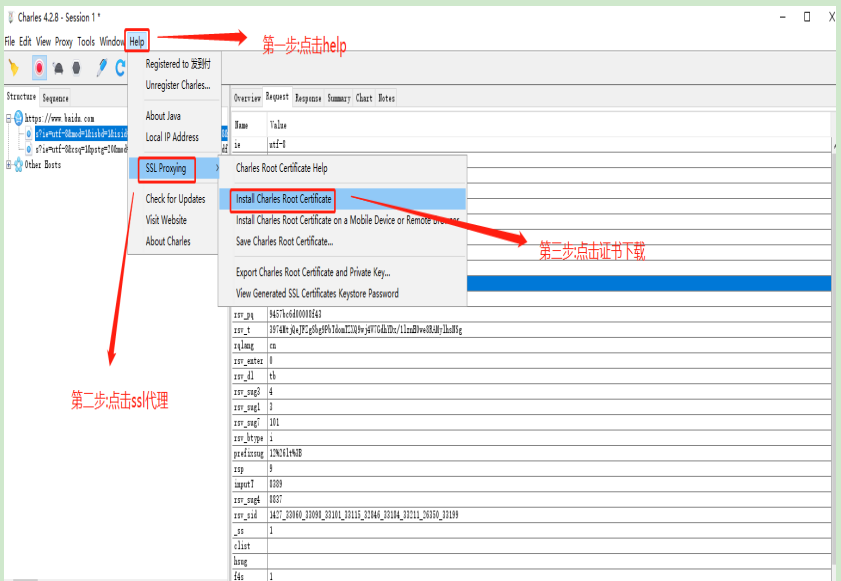Click the rqlang row with value cn

click(x=532, y=345)
